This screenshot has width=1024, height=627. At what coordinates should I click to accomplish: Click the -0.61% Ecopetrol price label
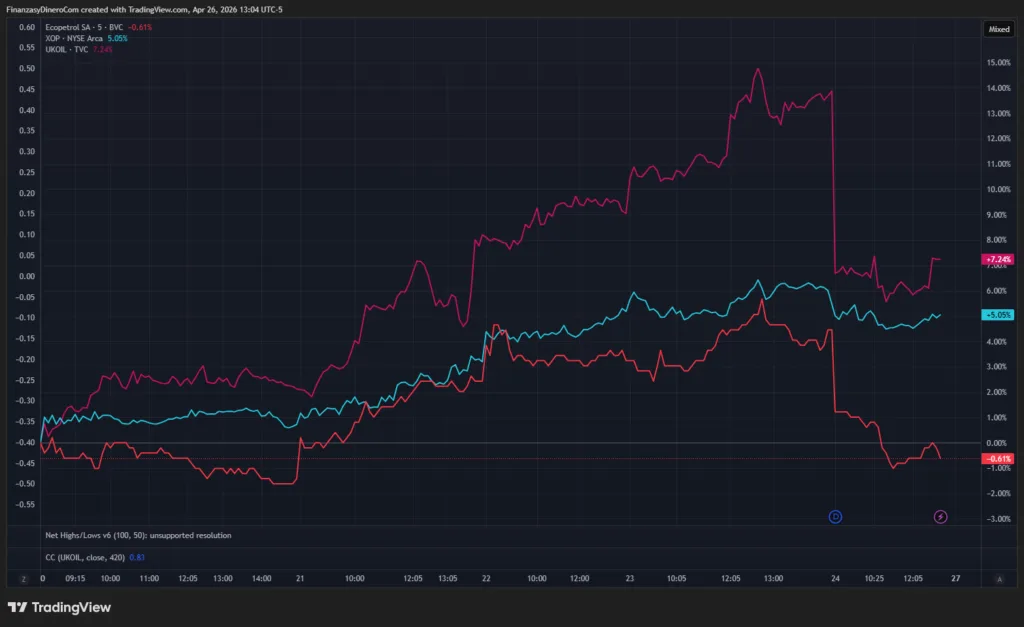pos(999,459)
